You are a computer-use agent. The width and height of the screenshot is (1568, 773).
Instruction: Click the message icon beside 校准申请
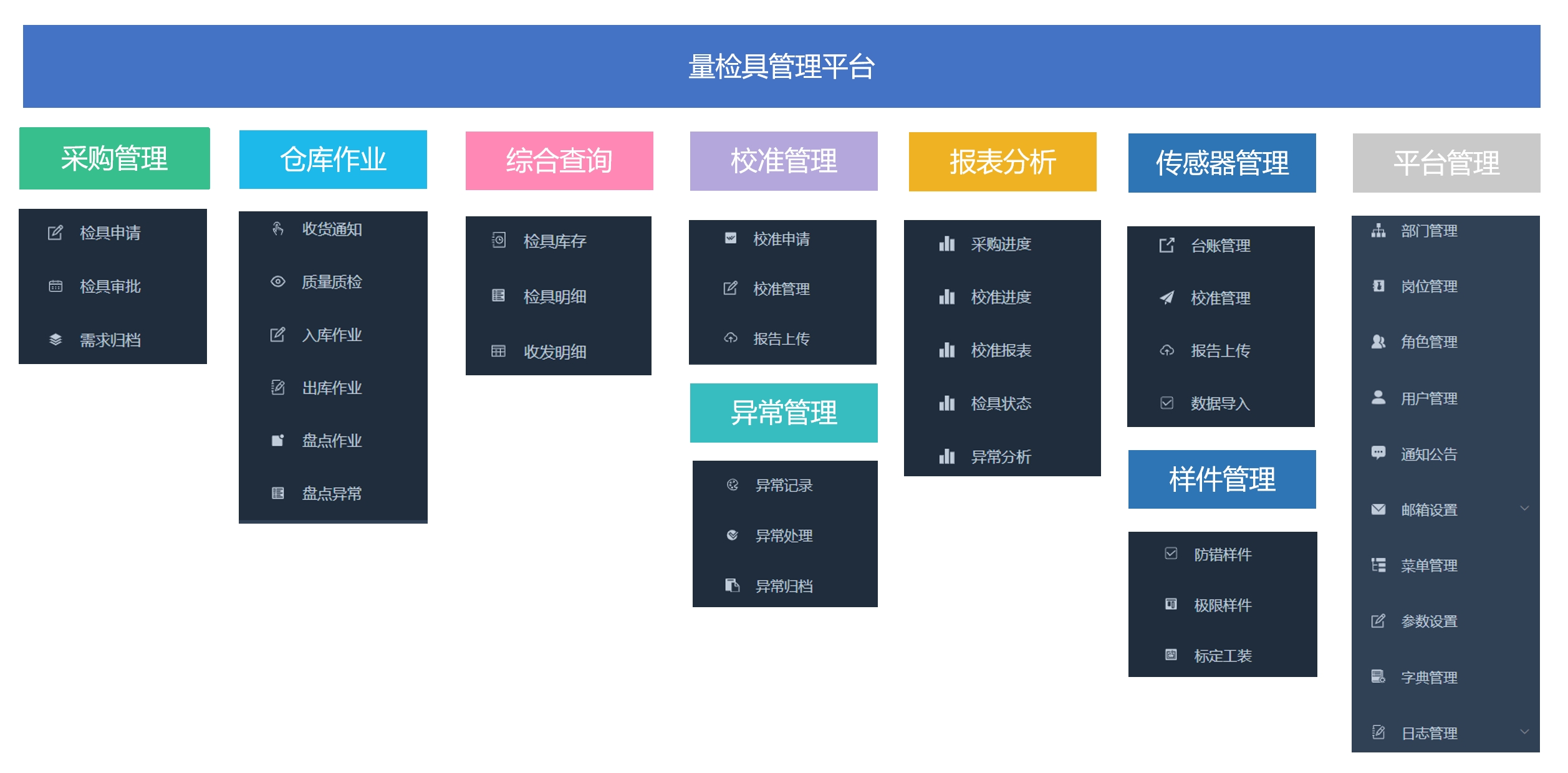pos(731,238)
